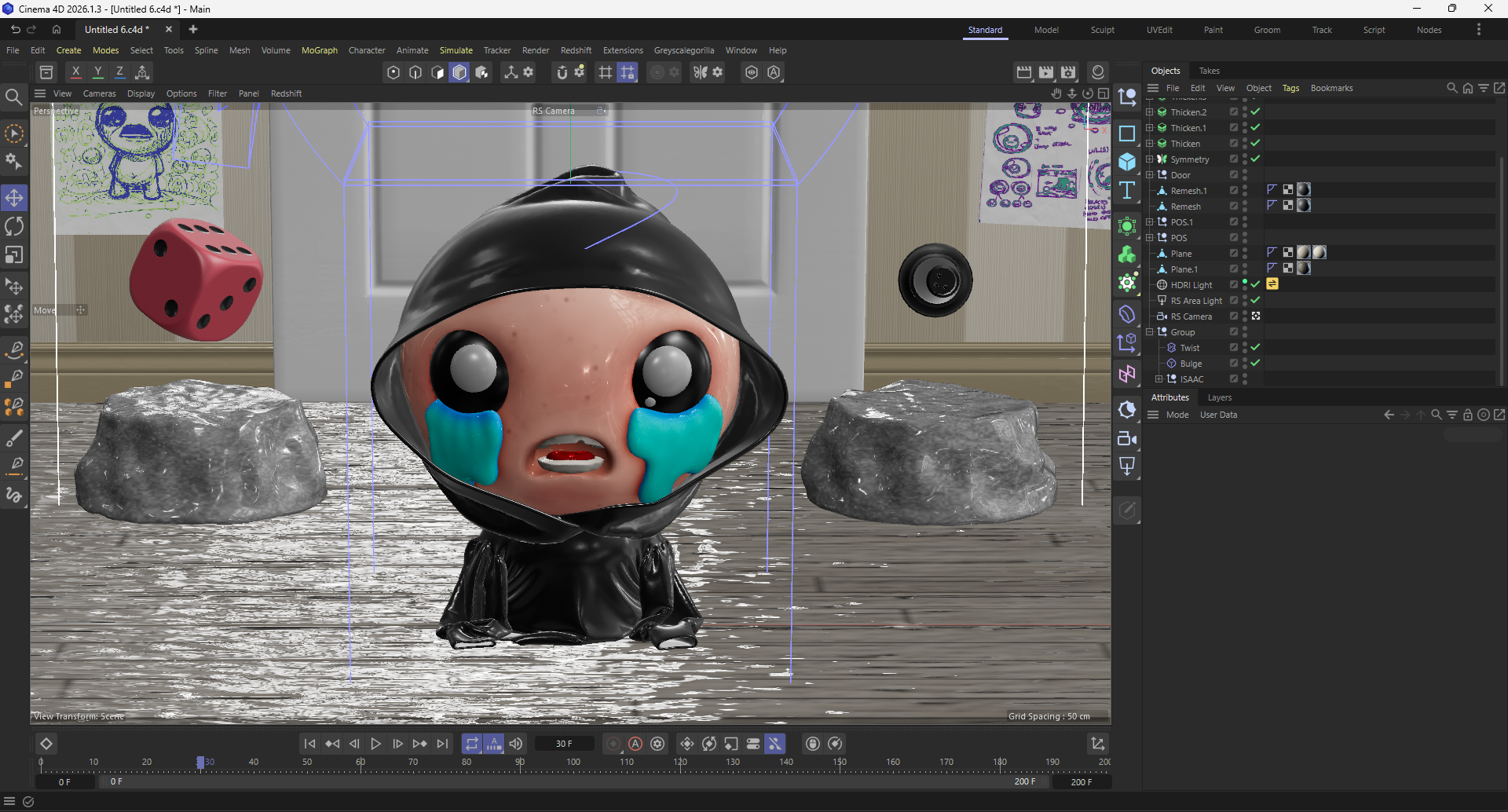Switch to the Layers tab
Image resolution: width=1508 pixels, height=812 pixels.
1219,397
